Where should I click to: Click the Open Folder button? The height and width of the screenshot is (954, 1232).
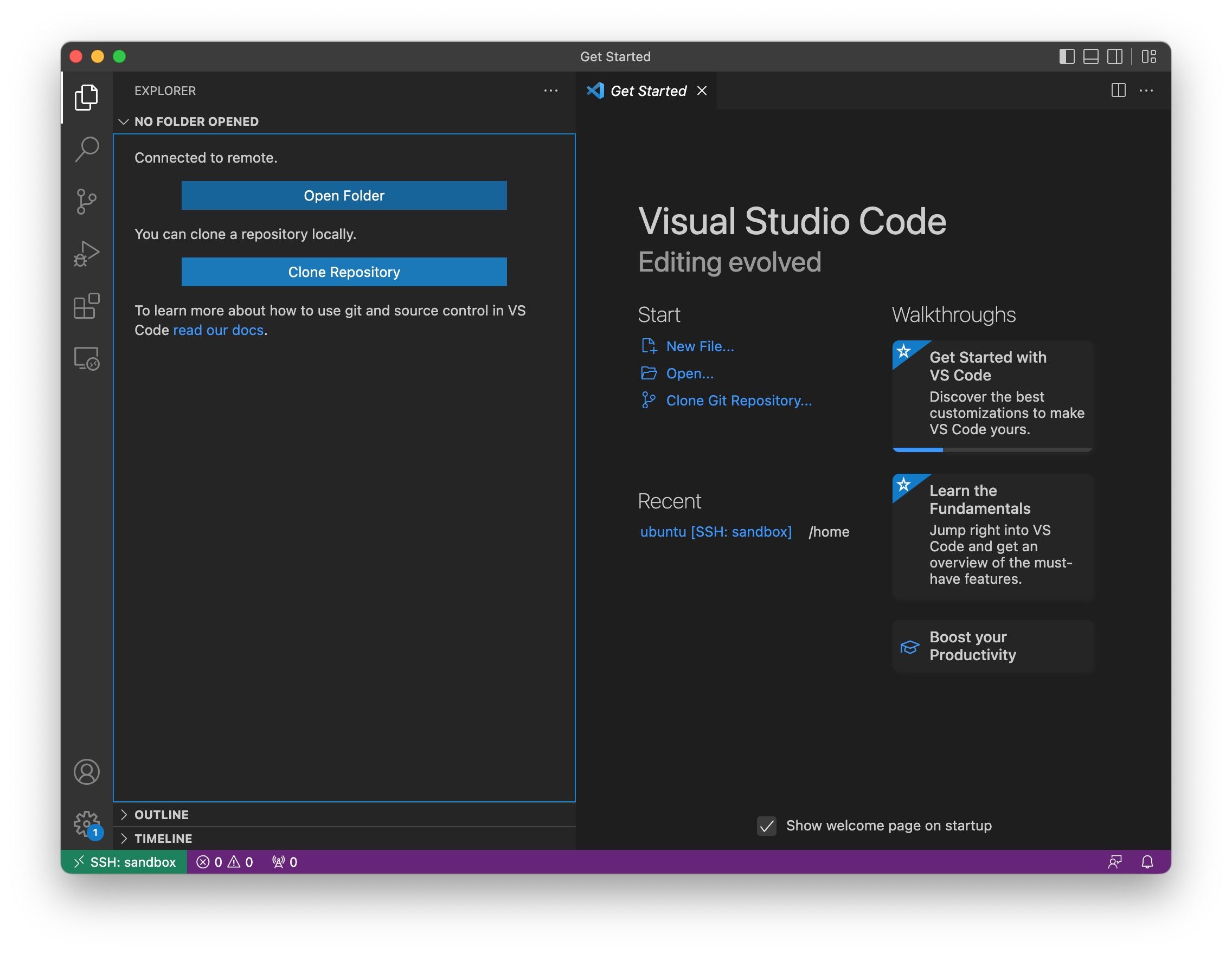tap(344, 196)
